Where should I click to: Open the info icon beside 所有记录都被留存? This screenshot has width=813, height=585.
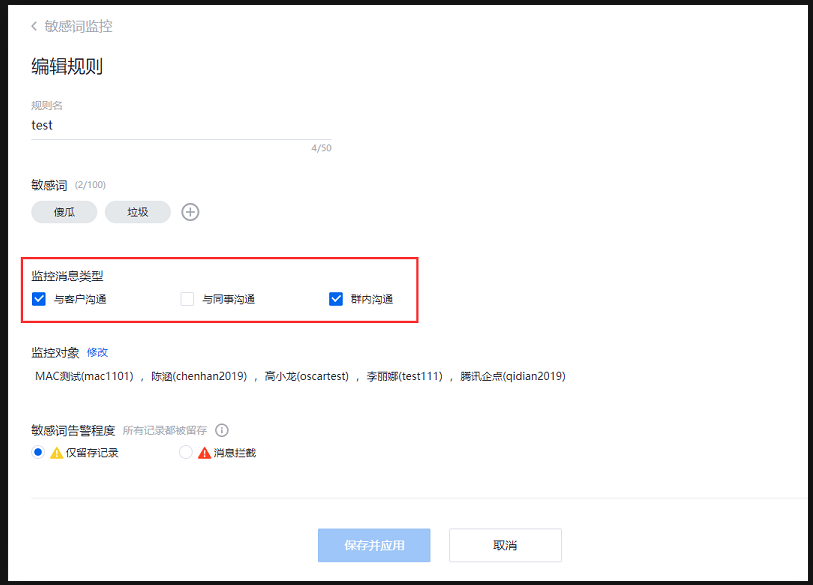[222, 430]
